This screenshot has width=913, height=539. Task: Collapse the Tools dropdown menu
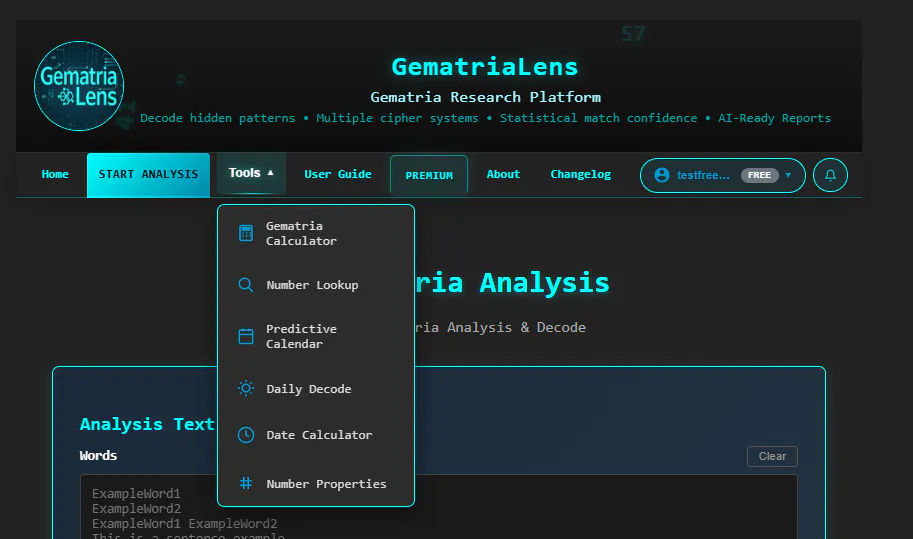251,173
